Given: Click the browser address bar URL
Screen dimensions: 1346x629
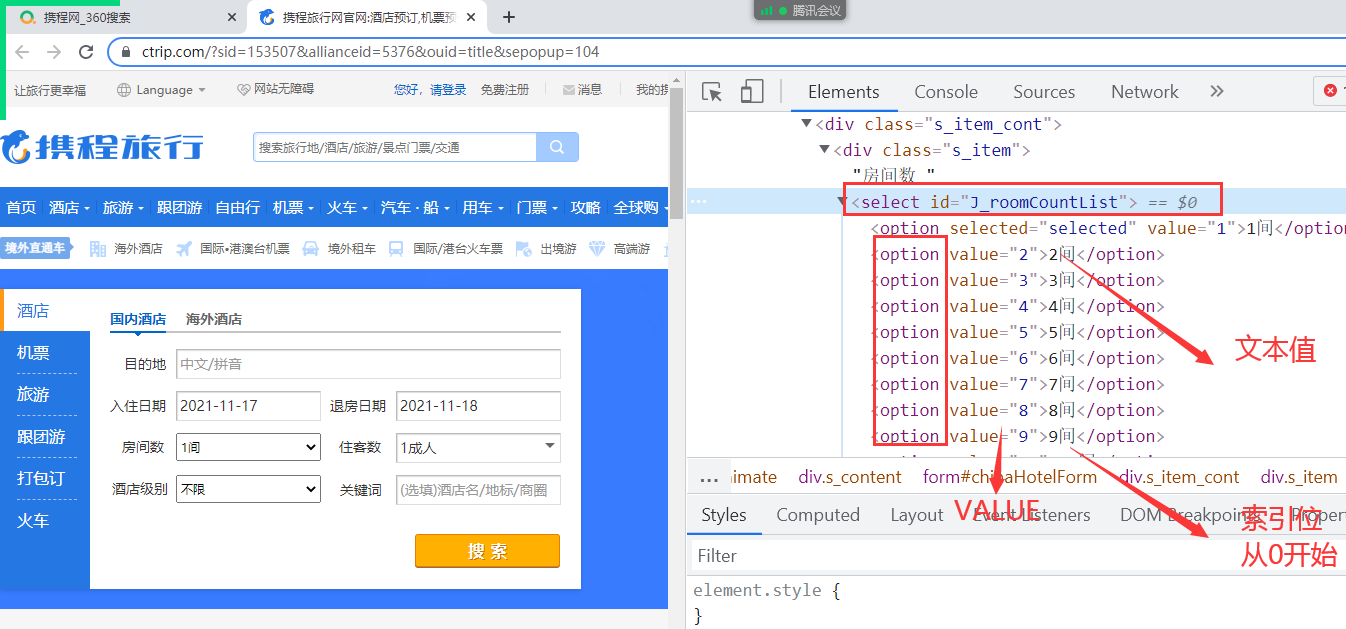Looking at the screenshot, I should [371, 52].
